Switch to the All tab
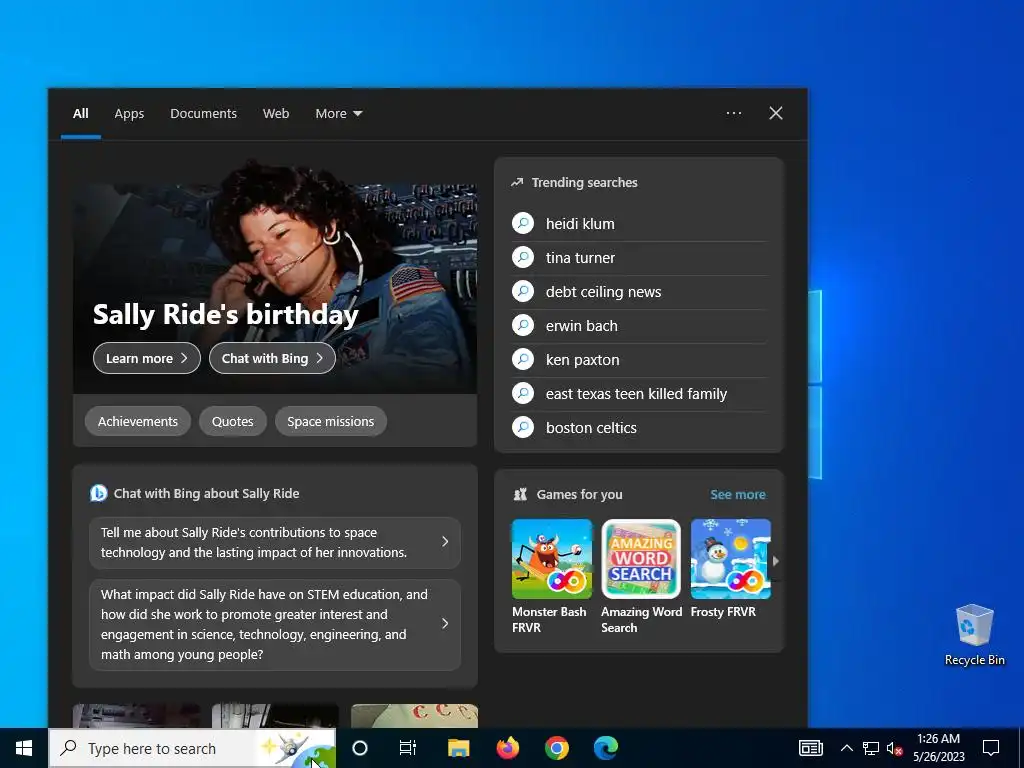Viewport: 1024px width, 768px height. (81, 114)
